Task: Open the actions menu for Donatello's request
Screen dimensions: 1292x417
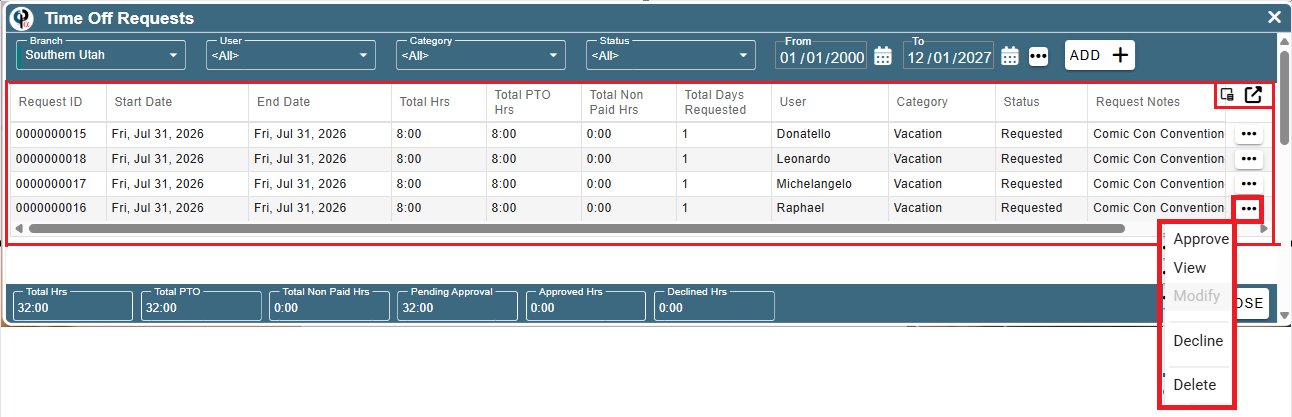Action: pos(1247,133)
